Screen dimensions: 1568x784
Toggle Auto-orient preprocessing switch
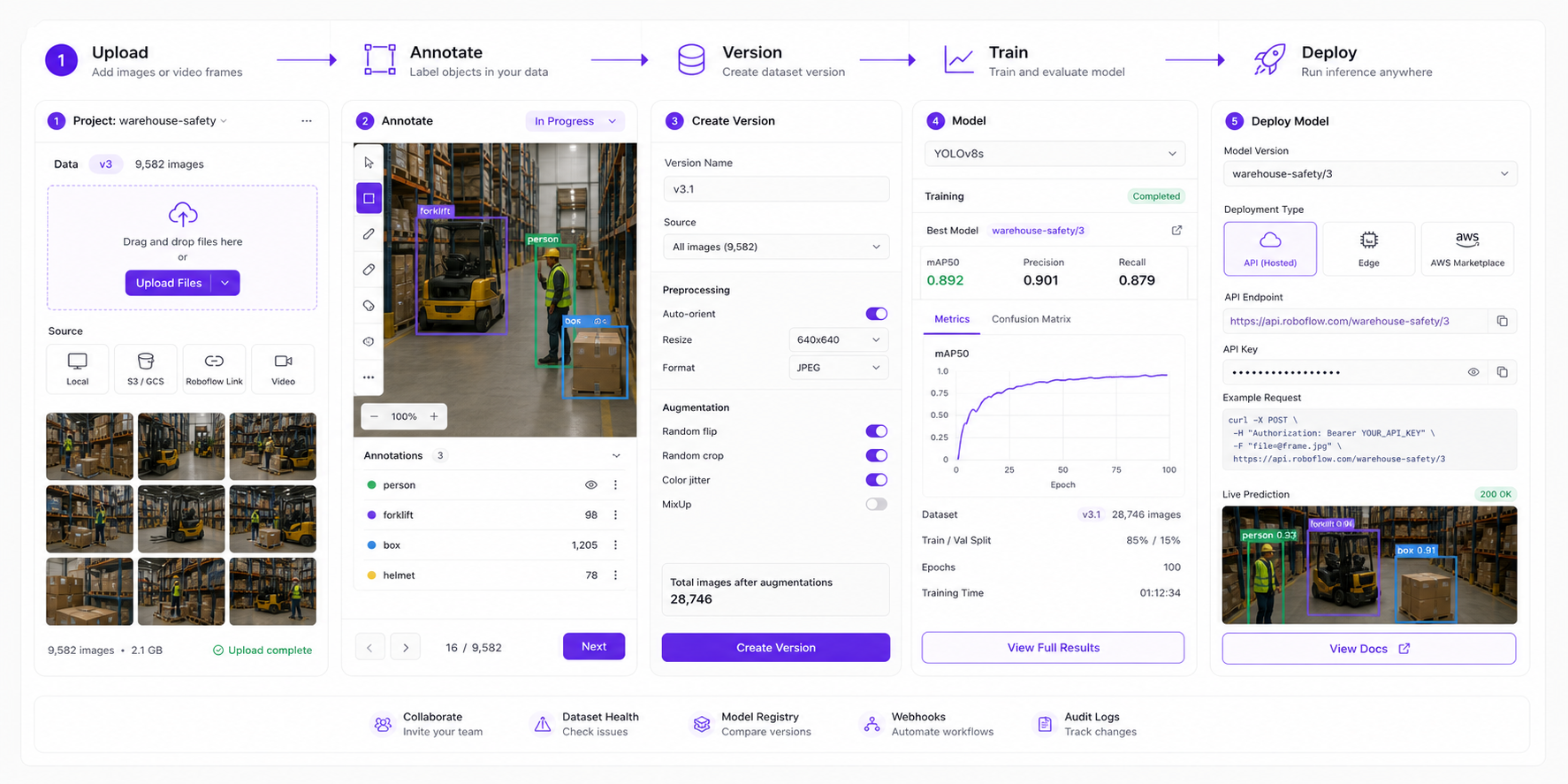[x=876, y=314]
